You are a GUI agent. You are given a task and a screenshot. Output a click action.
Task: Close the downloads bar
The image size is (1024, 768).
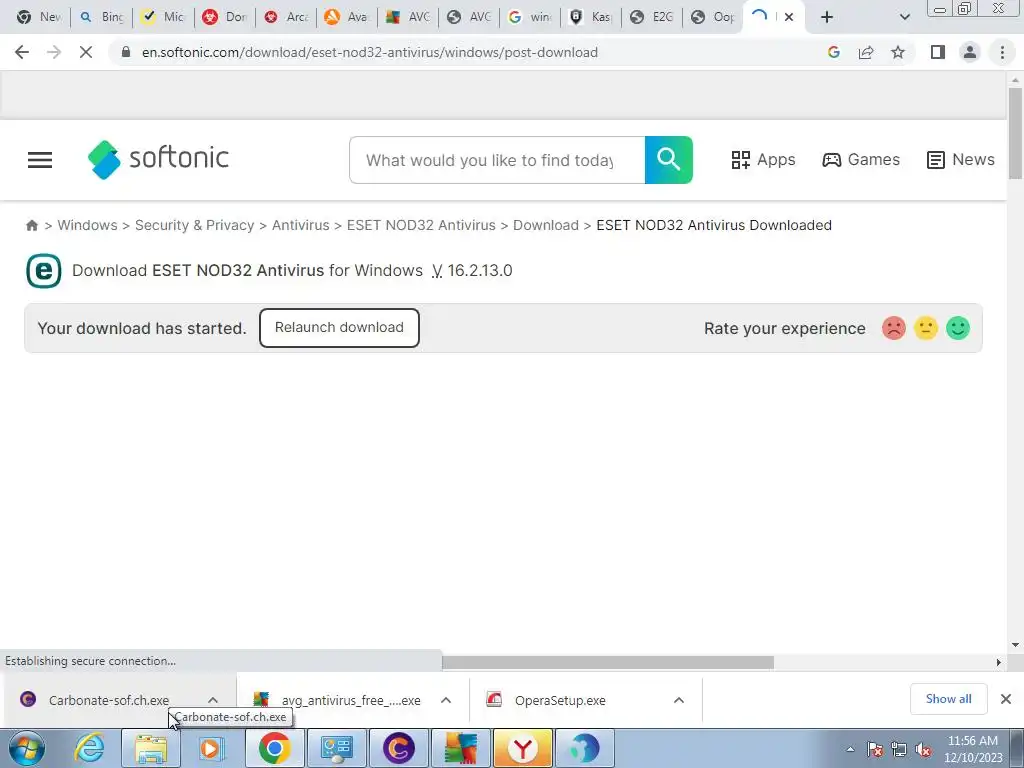(1006, 699)
